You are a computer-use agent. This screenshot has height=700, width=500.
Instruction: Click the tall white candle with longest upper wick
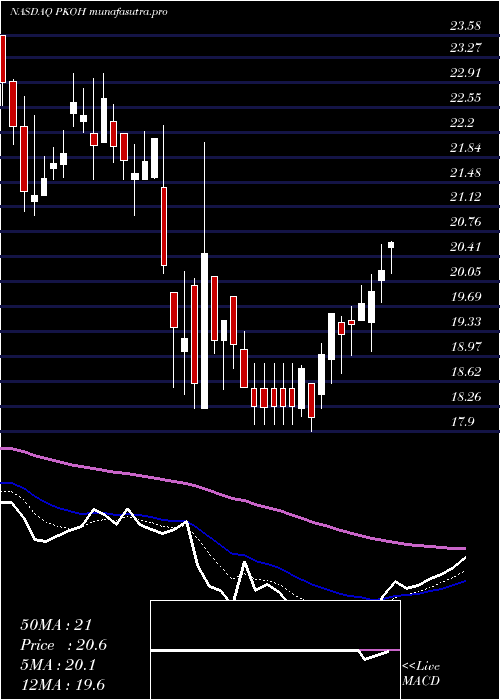click(204, 330)
